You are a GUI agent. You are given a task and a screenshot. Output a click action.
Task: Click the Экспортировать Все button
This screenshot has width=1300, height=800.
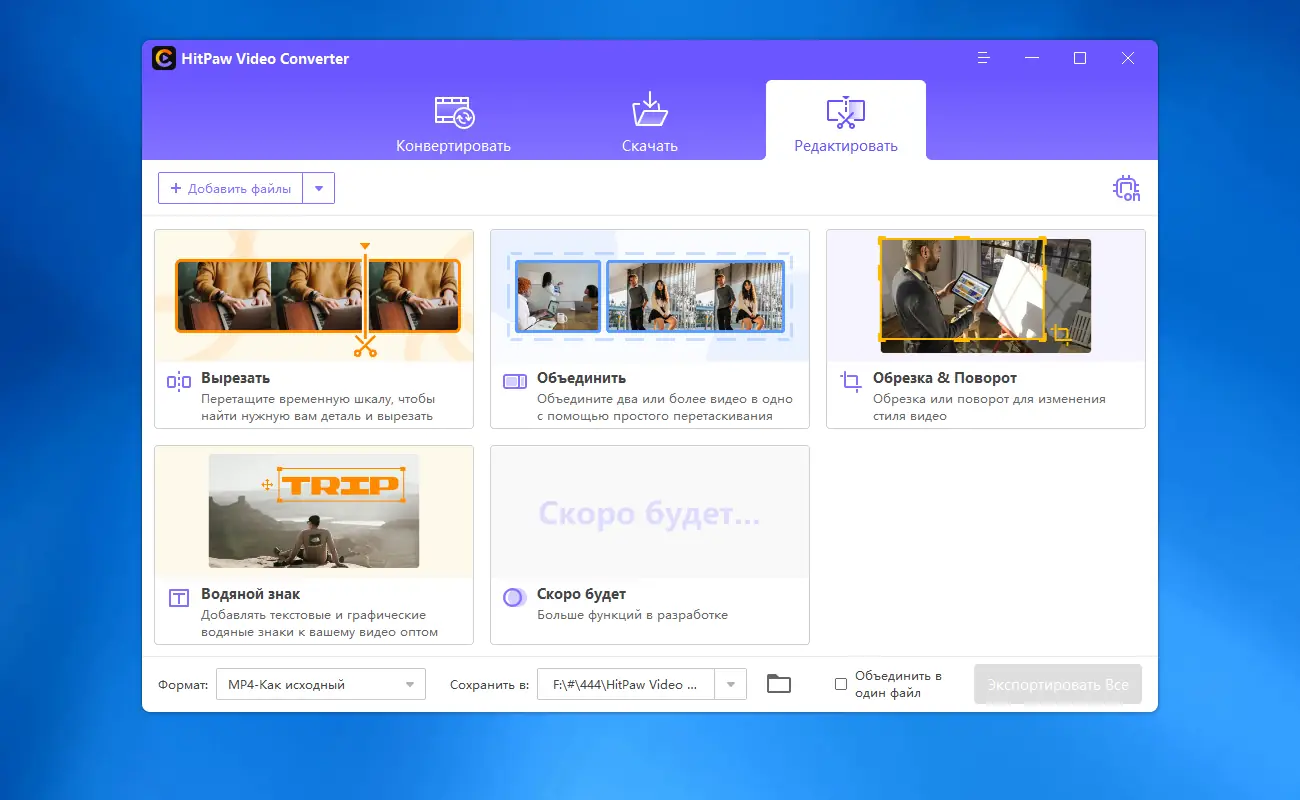pos(1058,685)
